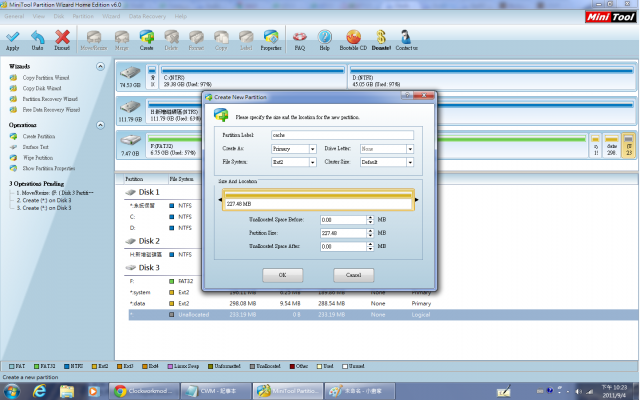The width and height of the screenshot is (640, 400).
Task: Click right handle arrow of size bar
Action: (x=417, y=200)
